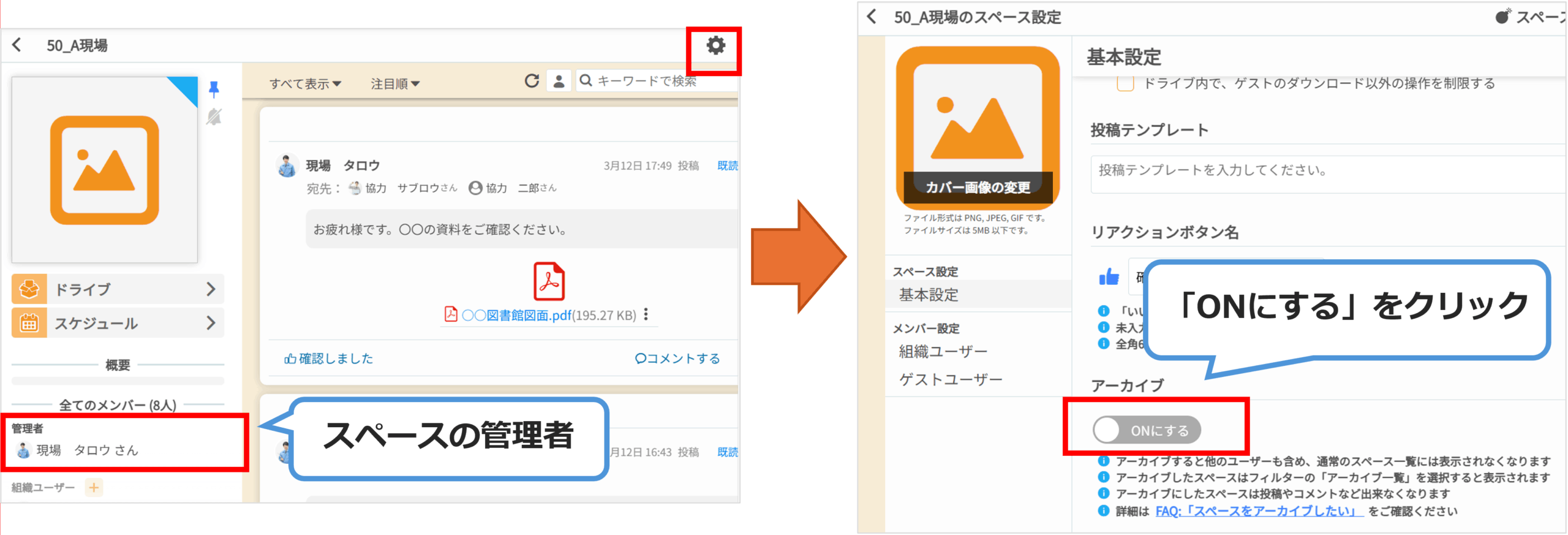The image size is (1568, 535).
Task: Expand the ドライブ row
Action: click(x=118, y=289)
